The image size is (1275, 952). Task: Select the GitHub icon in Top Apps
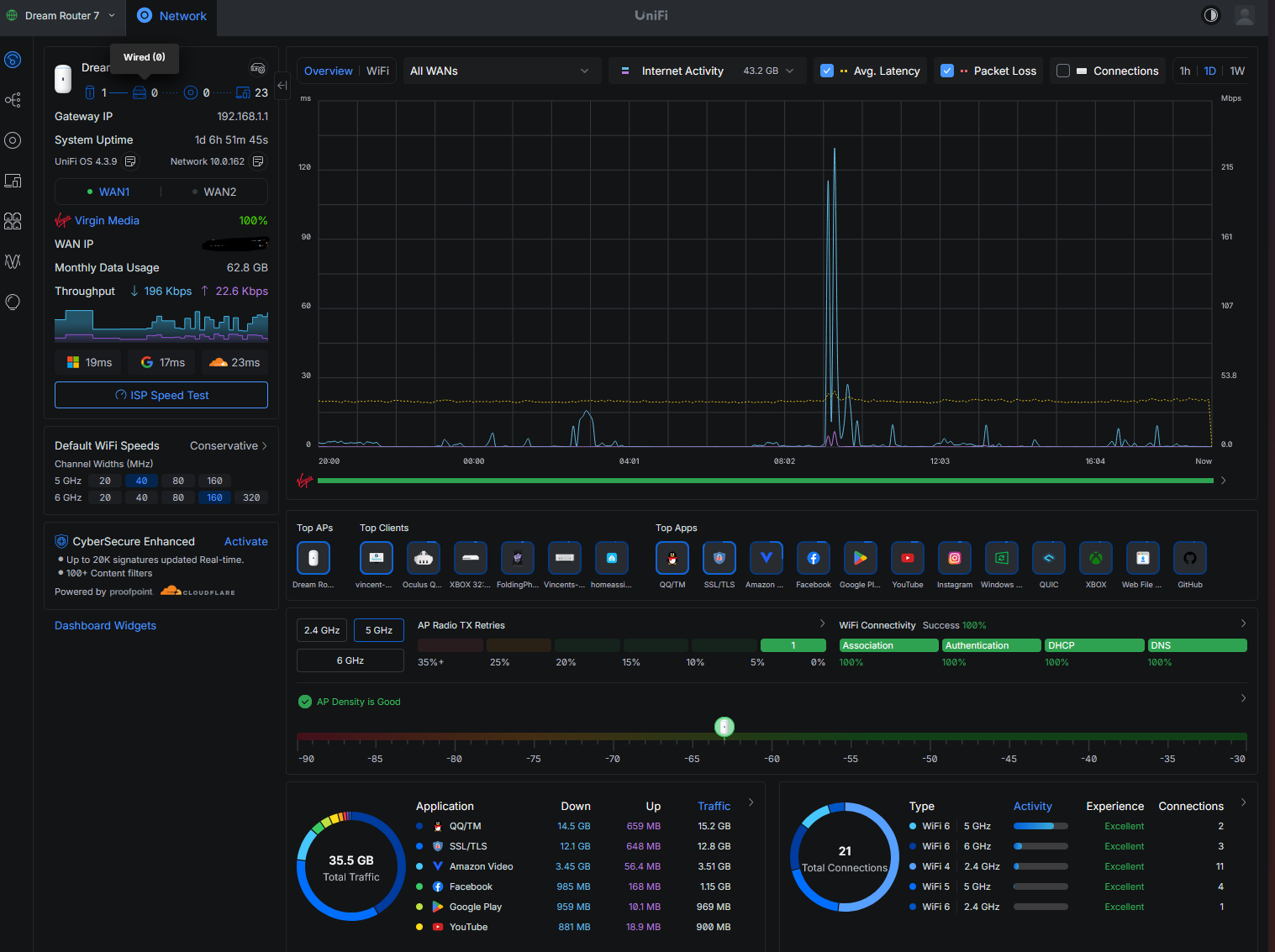(1190, 559)
